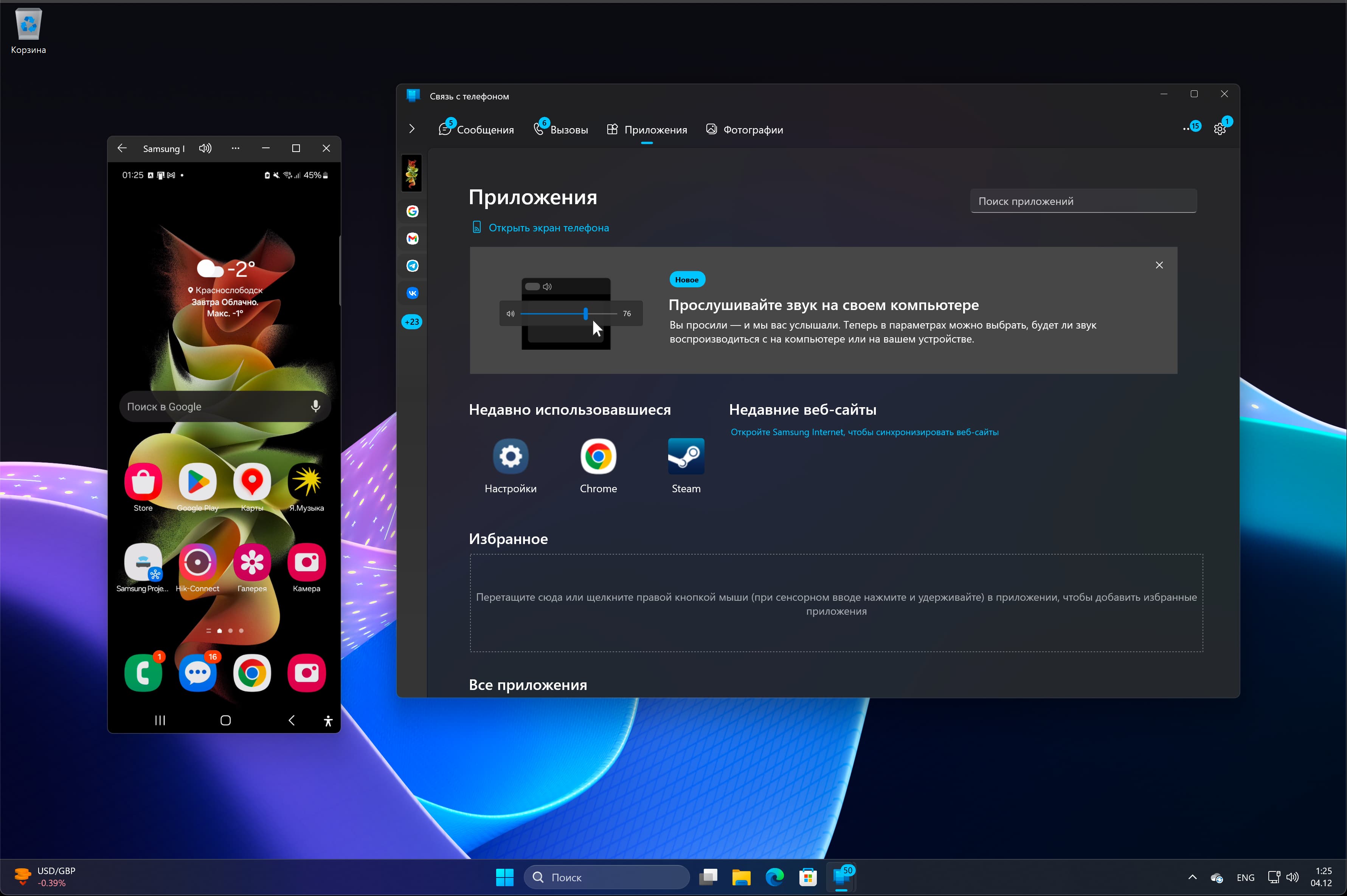This screenshot has width=1347, height=896.
Task: Switch to the Сообщения tab
Action: (x=476, y=130)
